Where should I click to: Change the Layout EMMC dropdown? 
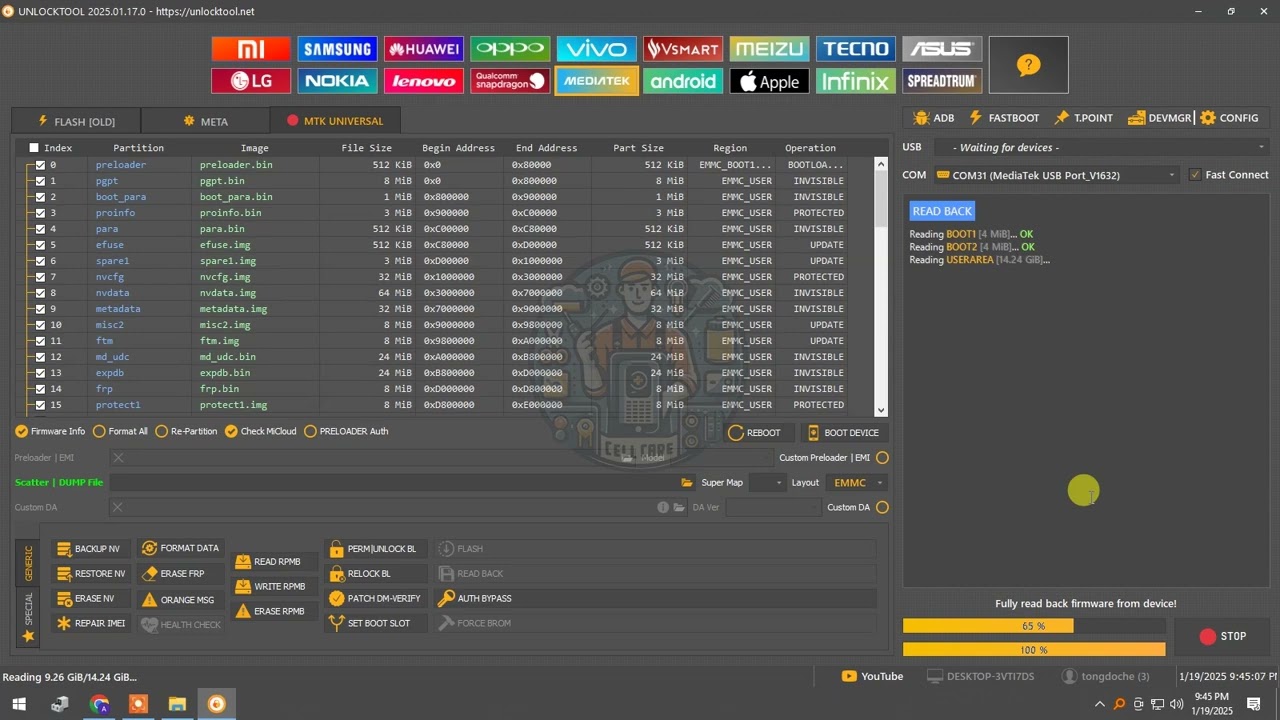(856, 483)
